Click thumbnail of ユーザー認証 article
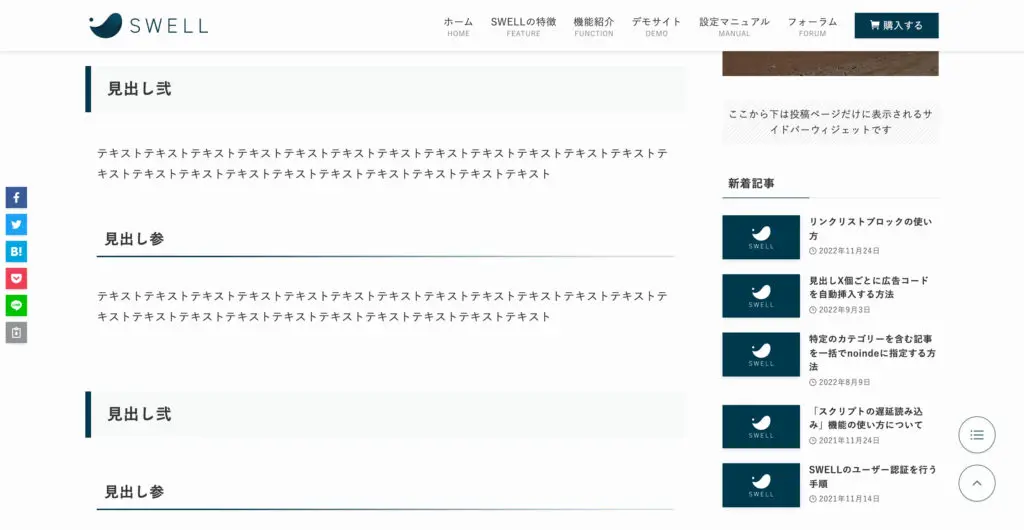Image resolution: width=1024 pixels, height=530 pixels. click(x=761, y=485)
